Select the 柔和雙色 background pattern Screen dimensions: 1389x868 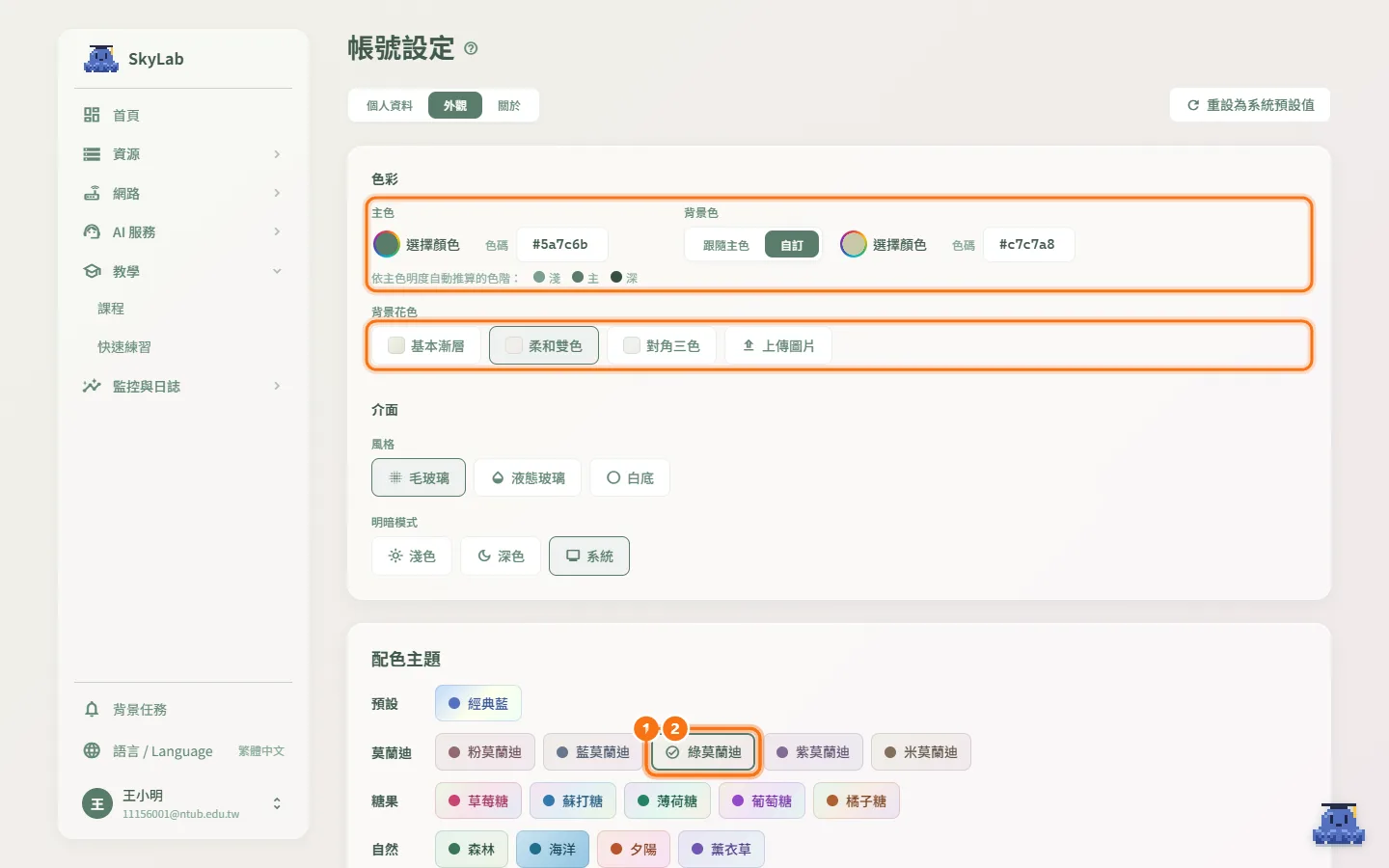[x=544, y=345]
